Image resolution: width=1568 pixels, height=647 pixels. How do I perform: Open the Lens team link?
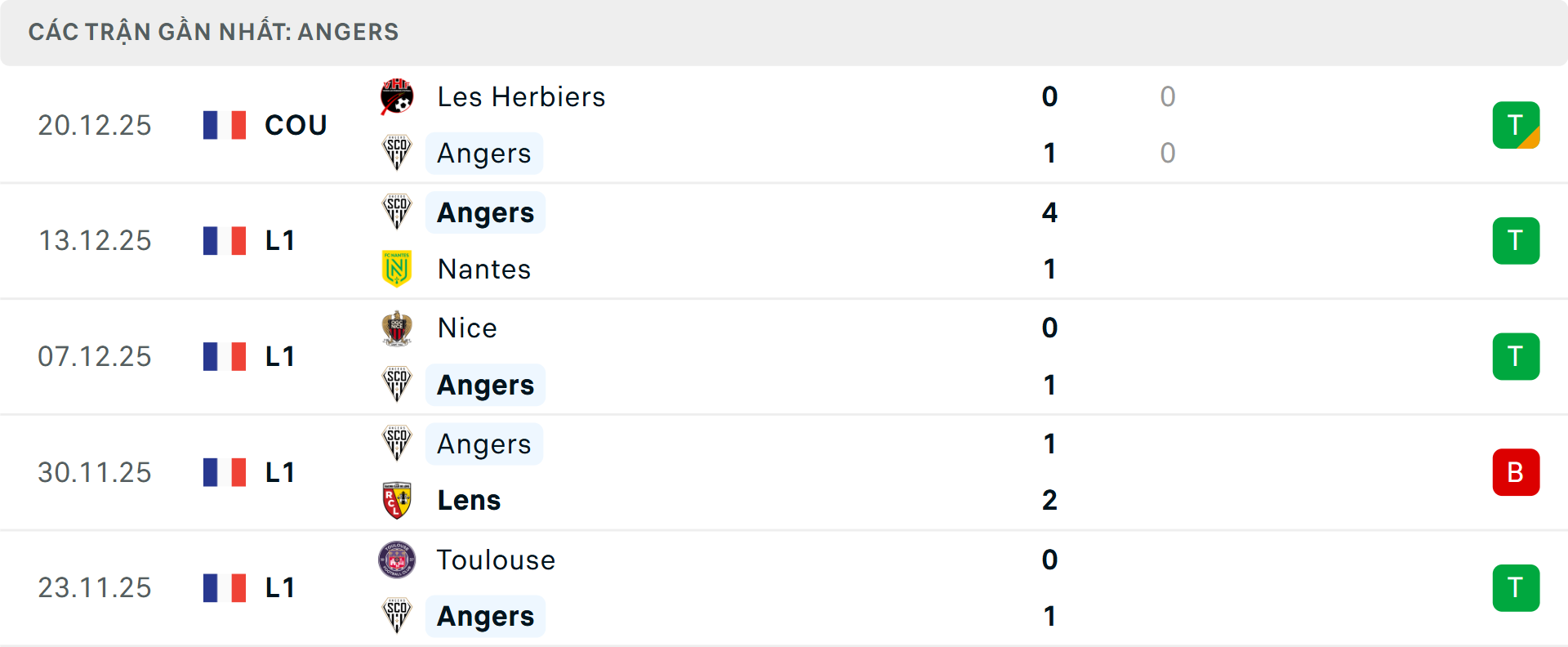(x=469, y=500)
